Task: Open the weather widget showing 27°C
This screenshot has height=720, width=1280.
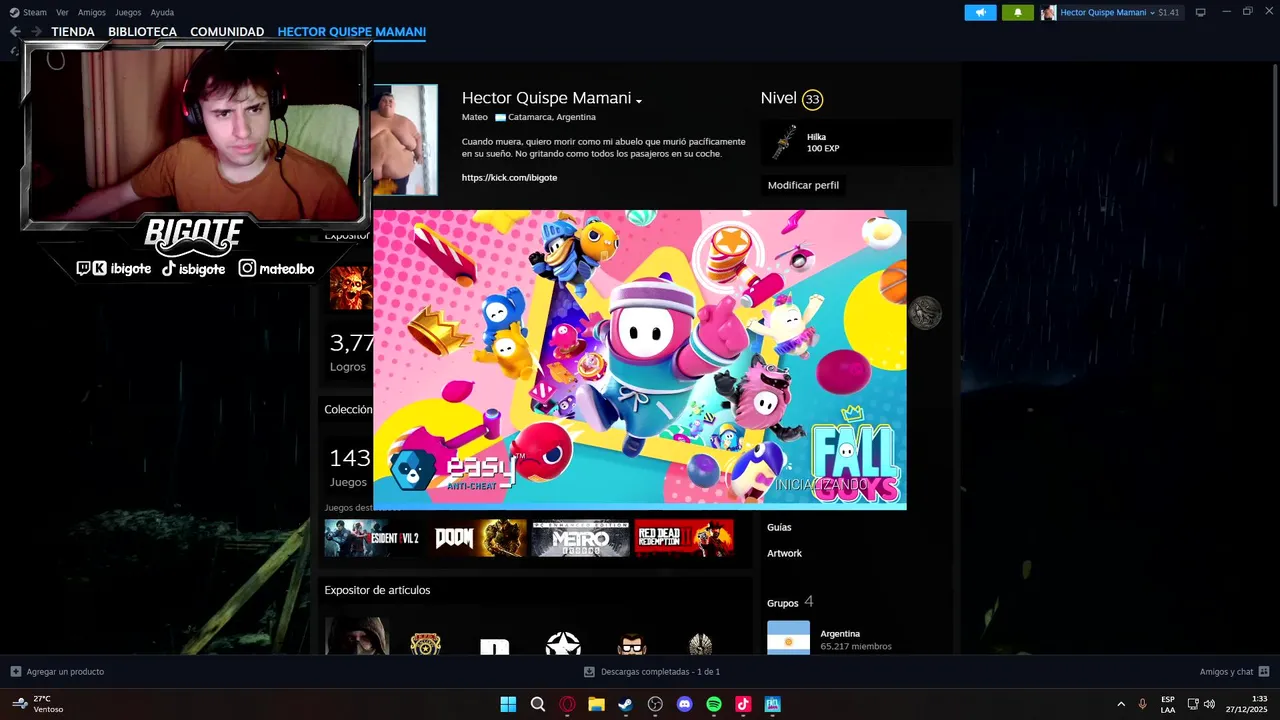Action: pyautogui.click(x=37, y=704)
